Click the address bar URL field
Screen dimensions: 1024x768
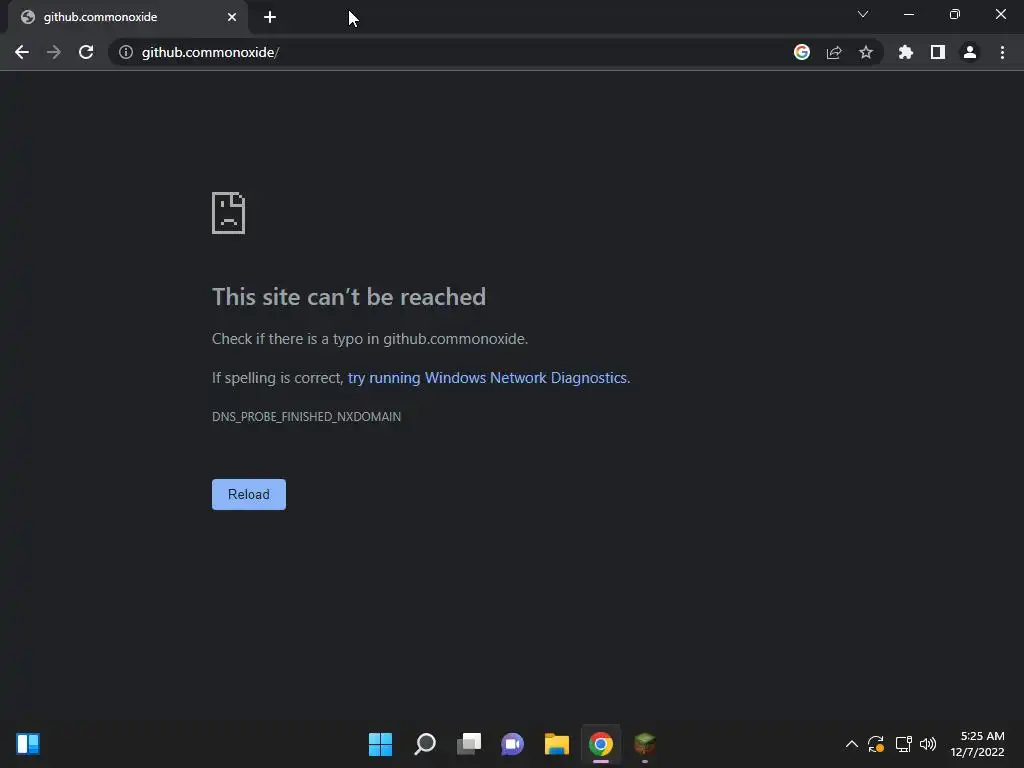pyautogui.click(x=450, y=52)
